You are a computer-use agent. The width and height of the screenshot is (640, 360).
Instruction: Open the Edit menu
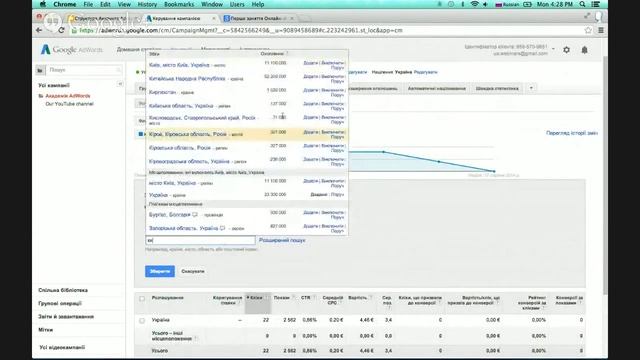tap(105, 4)
